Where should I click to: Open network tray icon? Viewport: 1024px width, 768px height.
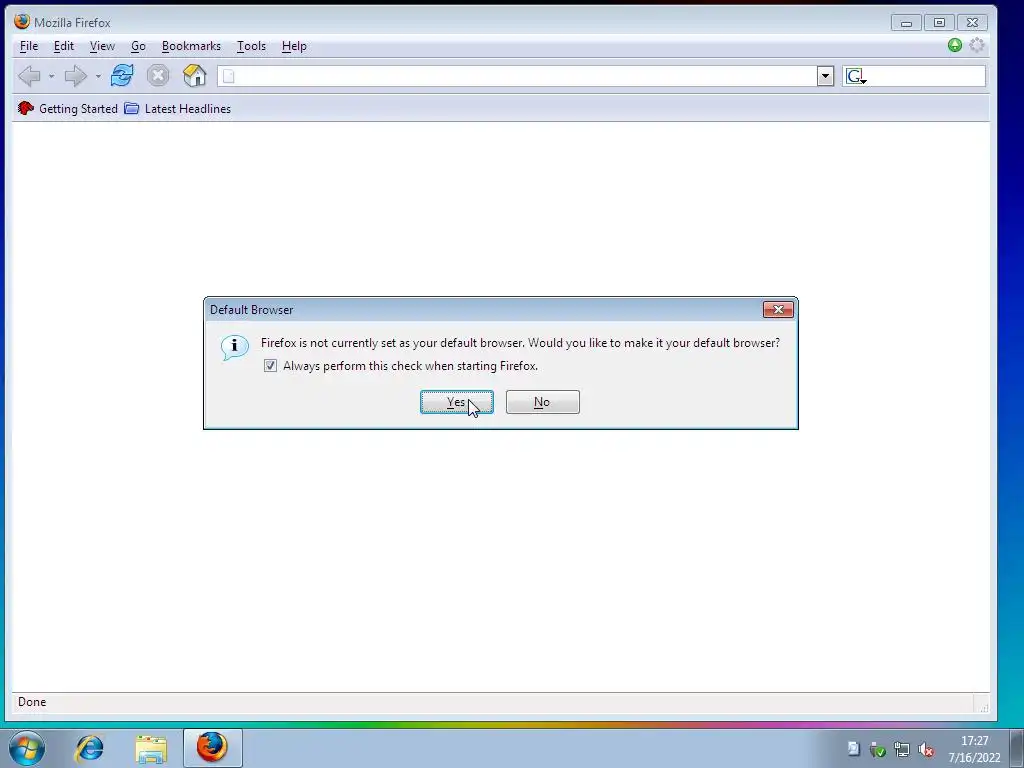902,750
